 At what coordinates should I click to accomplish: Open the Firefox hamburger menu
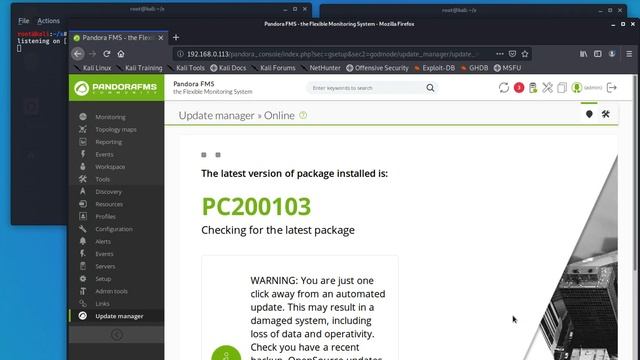click(629, 54)
